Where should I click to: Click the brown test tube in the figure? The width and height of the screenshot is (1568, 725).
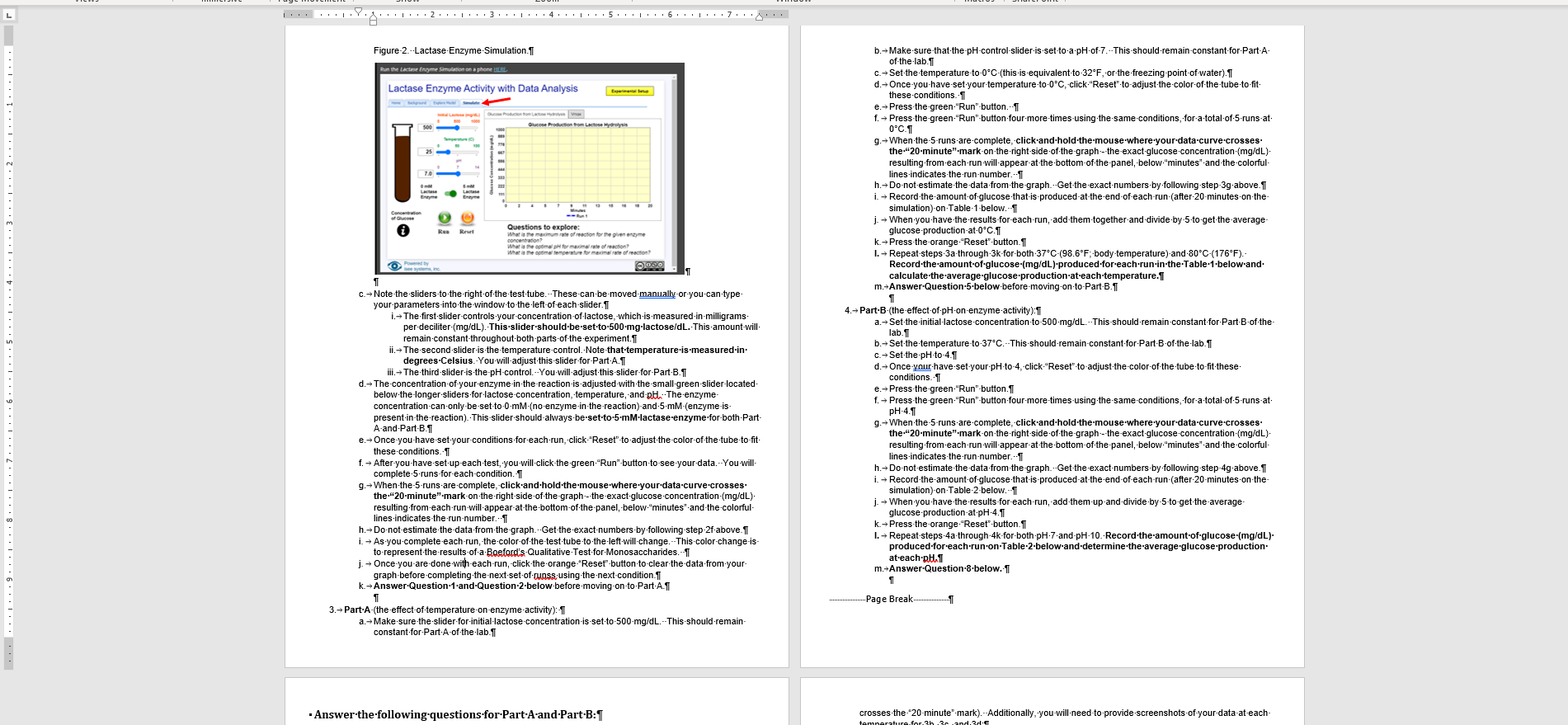tap(403, 162)
